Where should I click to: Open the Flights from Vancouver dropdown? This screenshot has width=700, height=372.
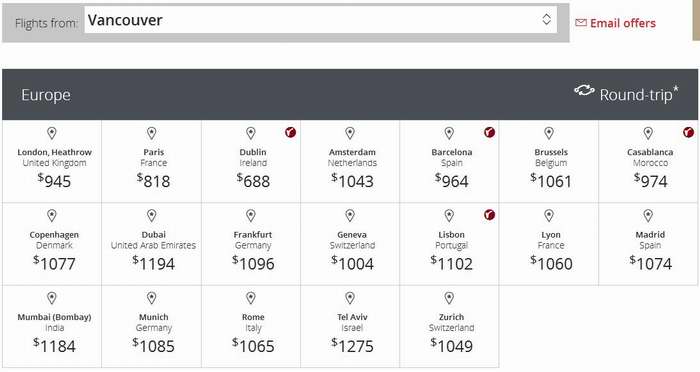(321, 20)
